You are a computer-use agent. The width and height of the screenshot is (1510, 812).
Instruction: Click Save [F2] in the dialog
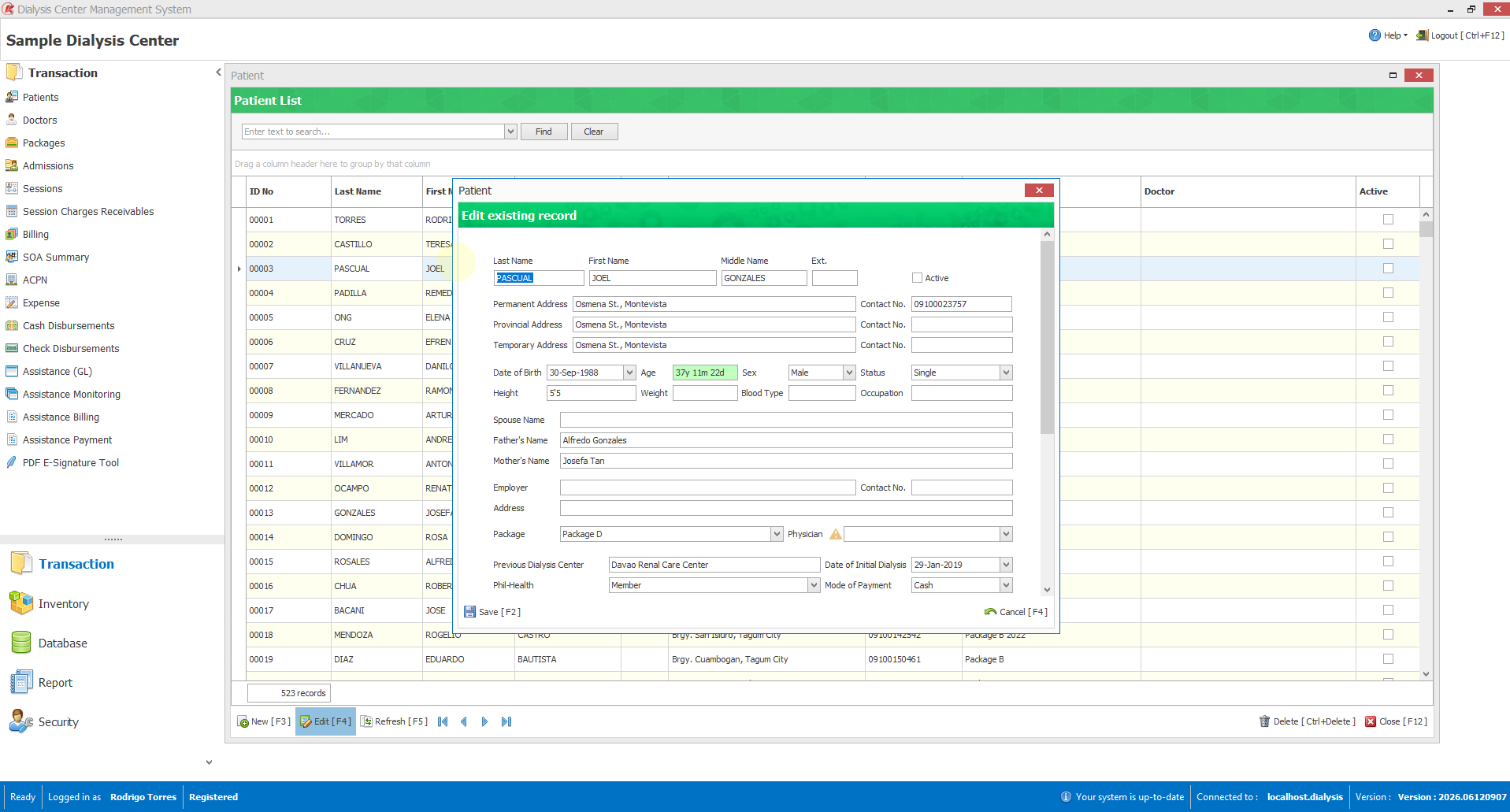(492, 612)
